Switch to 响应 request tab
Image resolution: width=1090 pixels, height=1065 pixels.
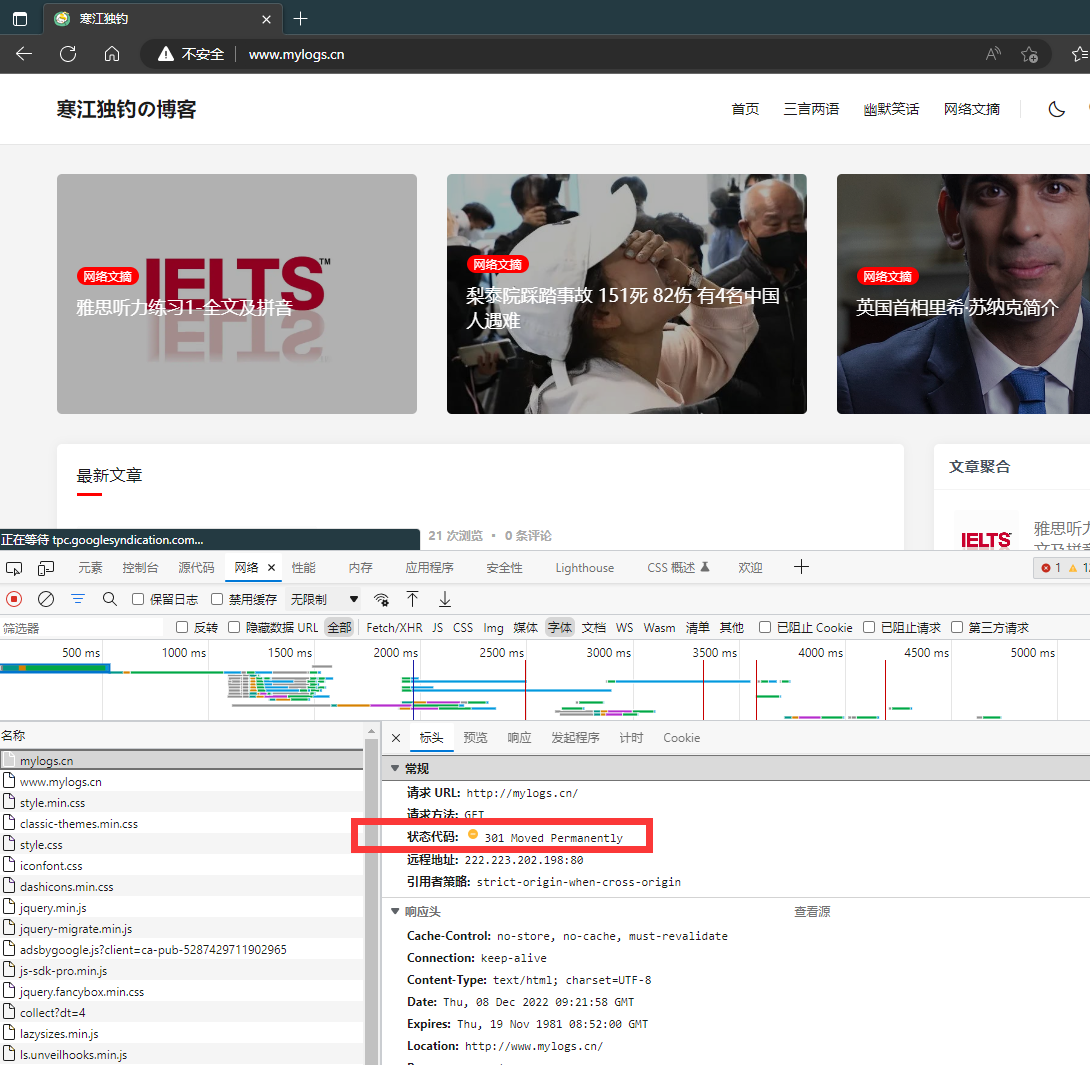pyautogui.click(x=519, y=738)
